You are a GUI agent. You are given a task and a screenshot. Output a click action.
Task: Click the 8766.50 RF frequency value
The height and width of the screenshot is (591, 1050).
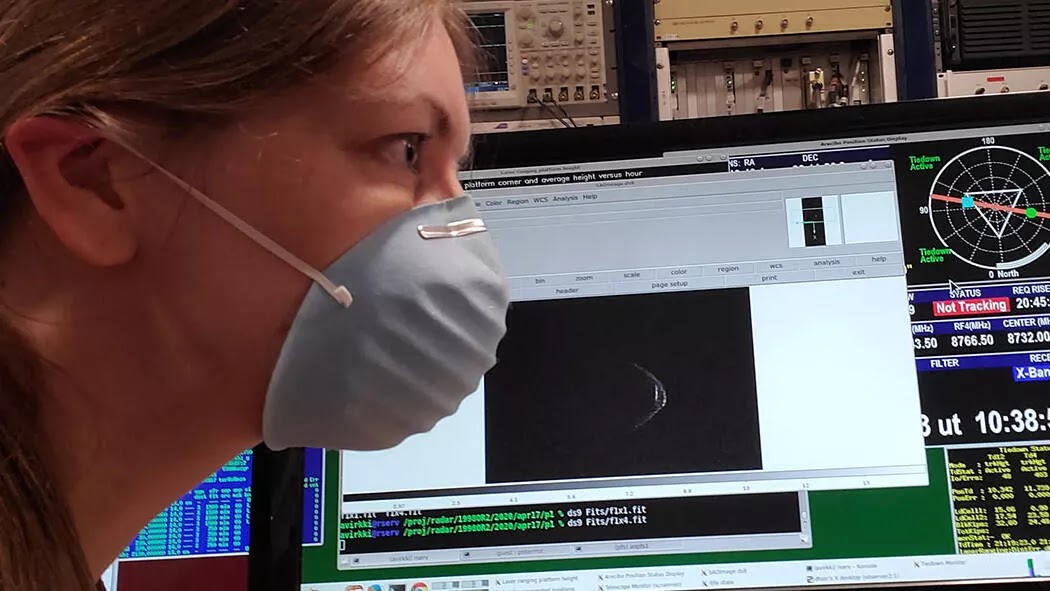click(972, 341)
